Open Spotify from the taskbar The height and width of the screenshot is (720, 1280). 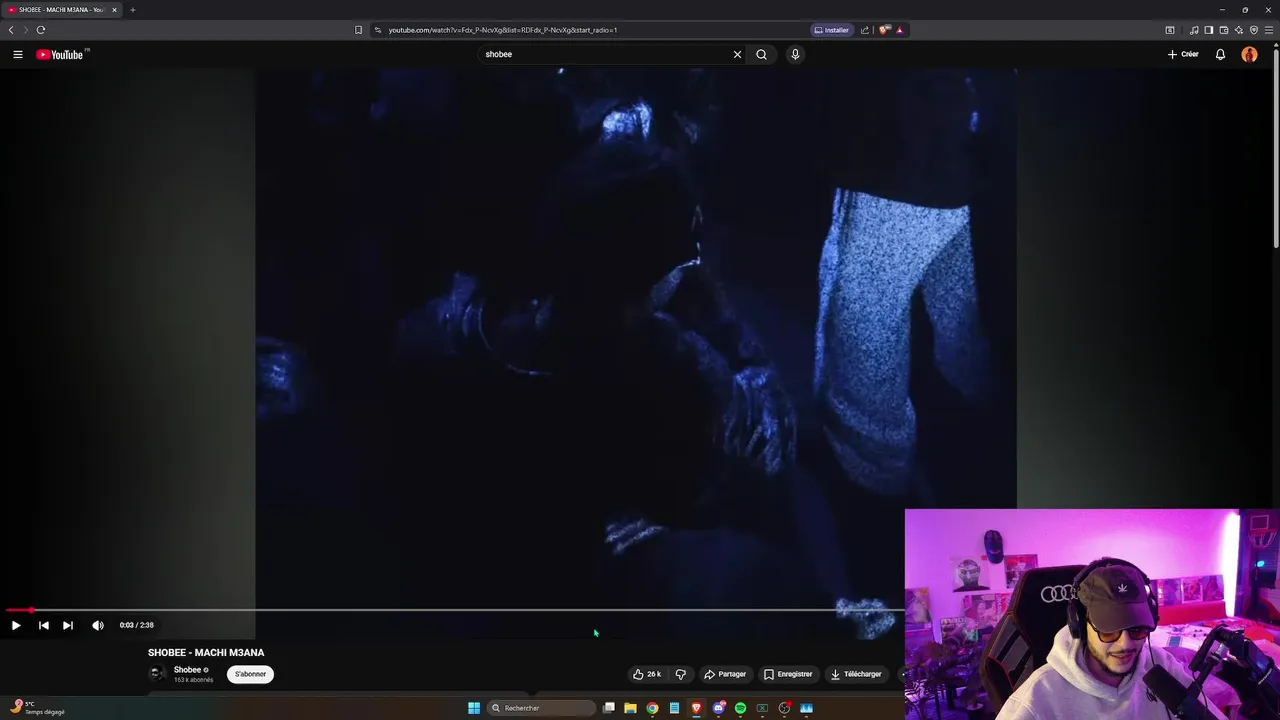tap(740, 708)
